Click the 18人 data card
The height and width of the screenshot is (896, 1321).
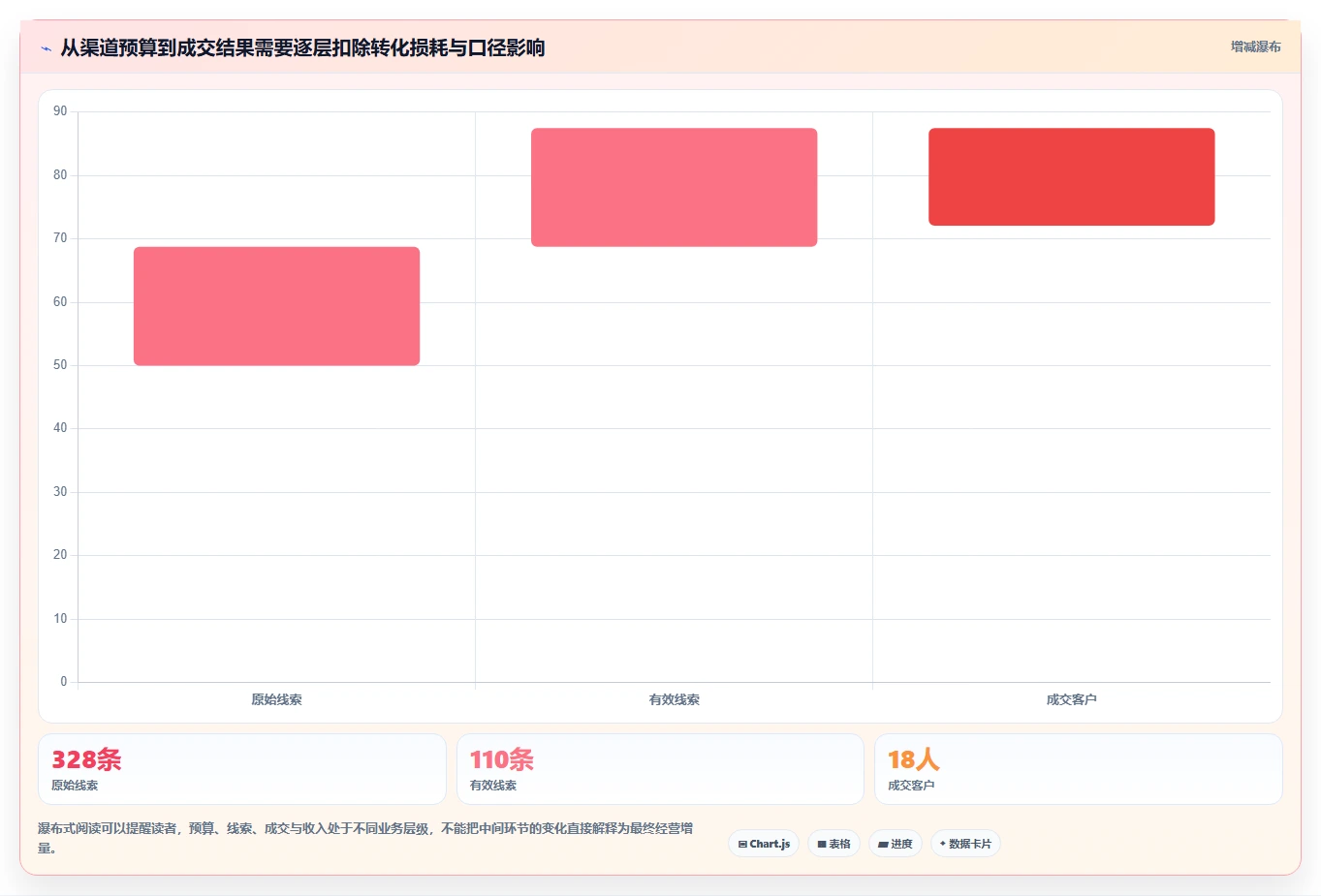tap(1079, 769)
